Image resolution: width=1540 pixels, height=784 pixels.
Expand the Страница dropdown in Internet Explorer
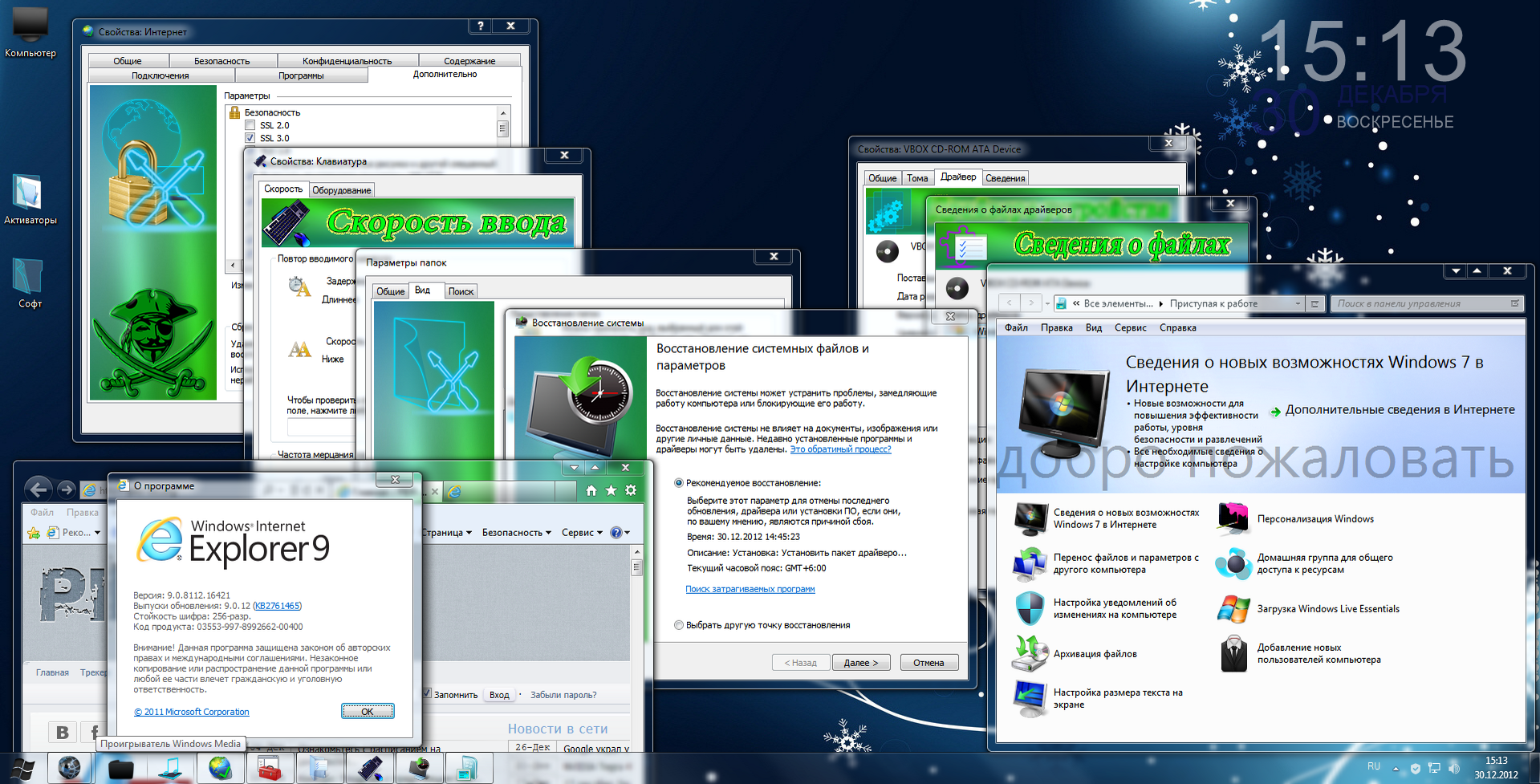coord(447,533)
